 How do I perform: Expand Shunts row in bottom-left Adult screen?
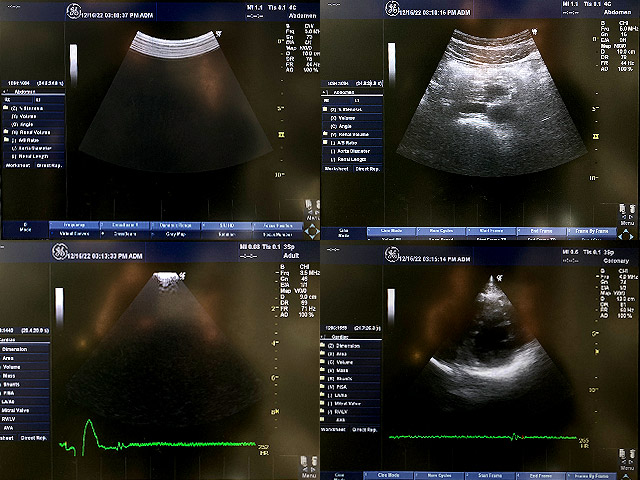click(x=25, y=384)
